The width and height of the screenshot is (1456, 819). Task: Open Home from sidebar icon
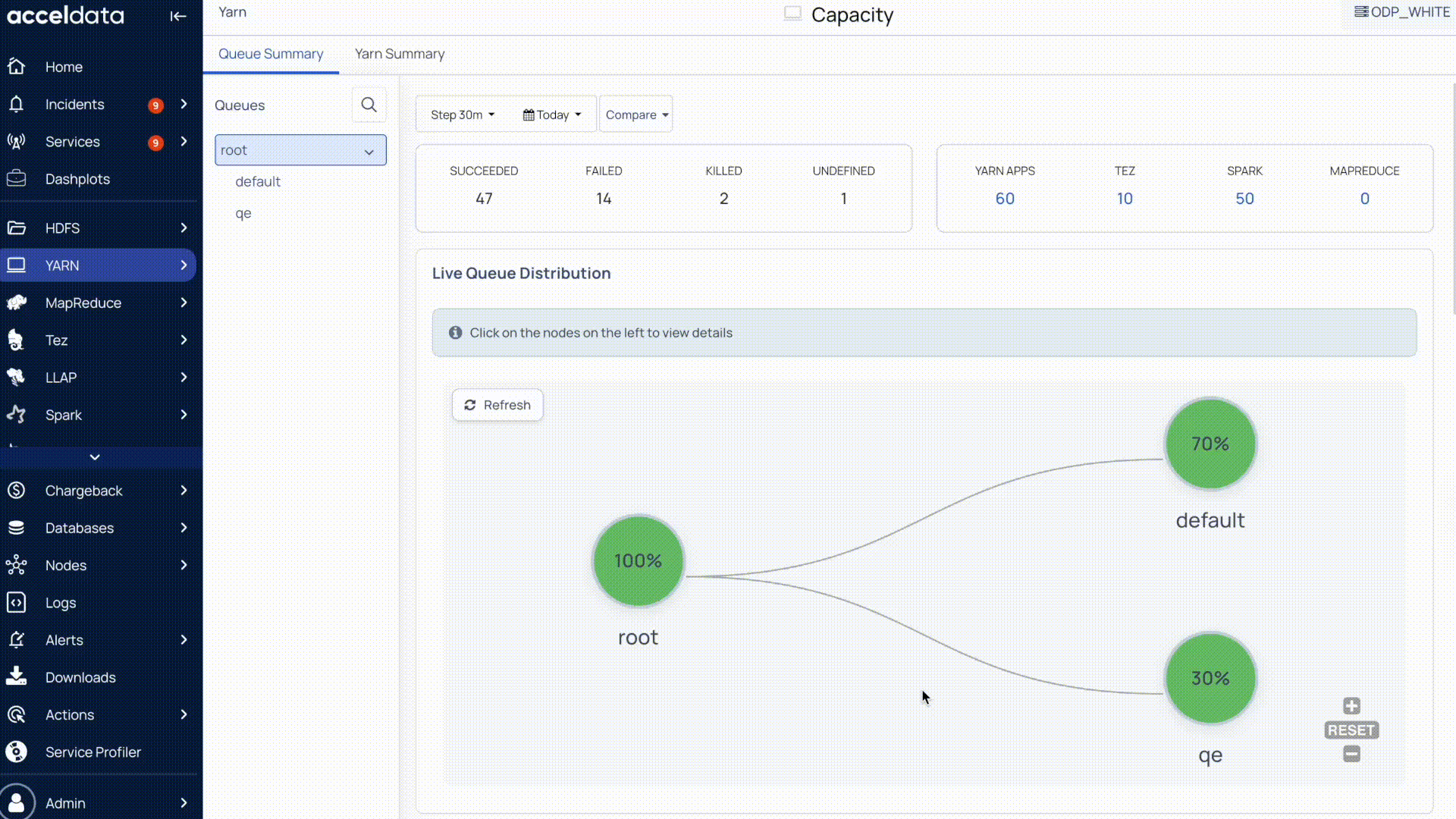[17, 67]
